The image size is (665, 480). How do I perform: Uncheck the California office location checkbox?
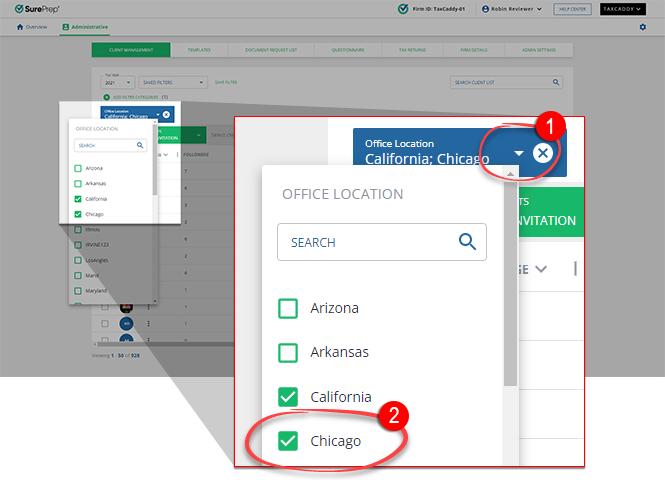pyautogui.click(x=288, y=396)
